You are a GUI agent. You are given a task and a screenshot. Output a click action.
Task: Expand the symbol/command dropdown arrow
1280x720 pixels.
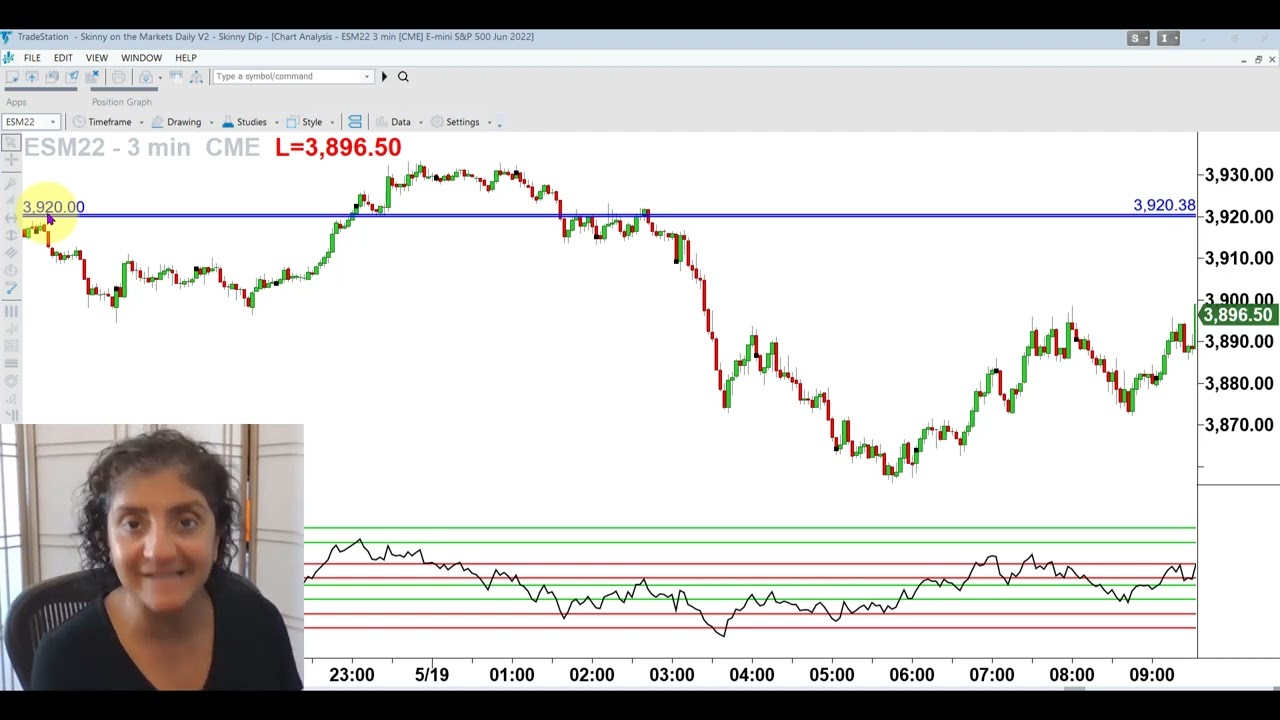click(x=367, y=77)
